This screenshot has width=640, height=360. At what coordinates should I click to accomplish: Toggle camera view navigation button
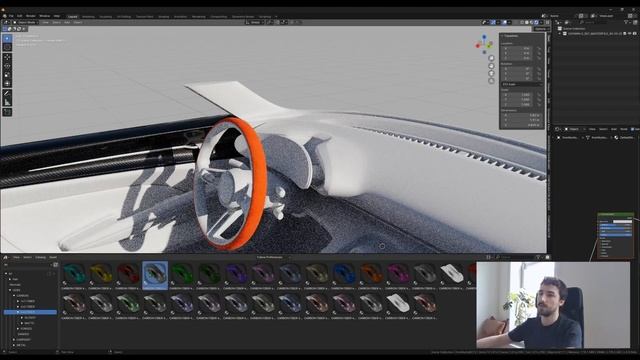491,73
